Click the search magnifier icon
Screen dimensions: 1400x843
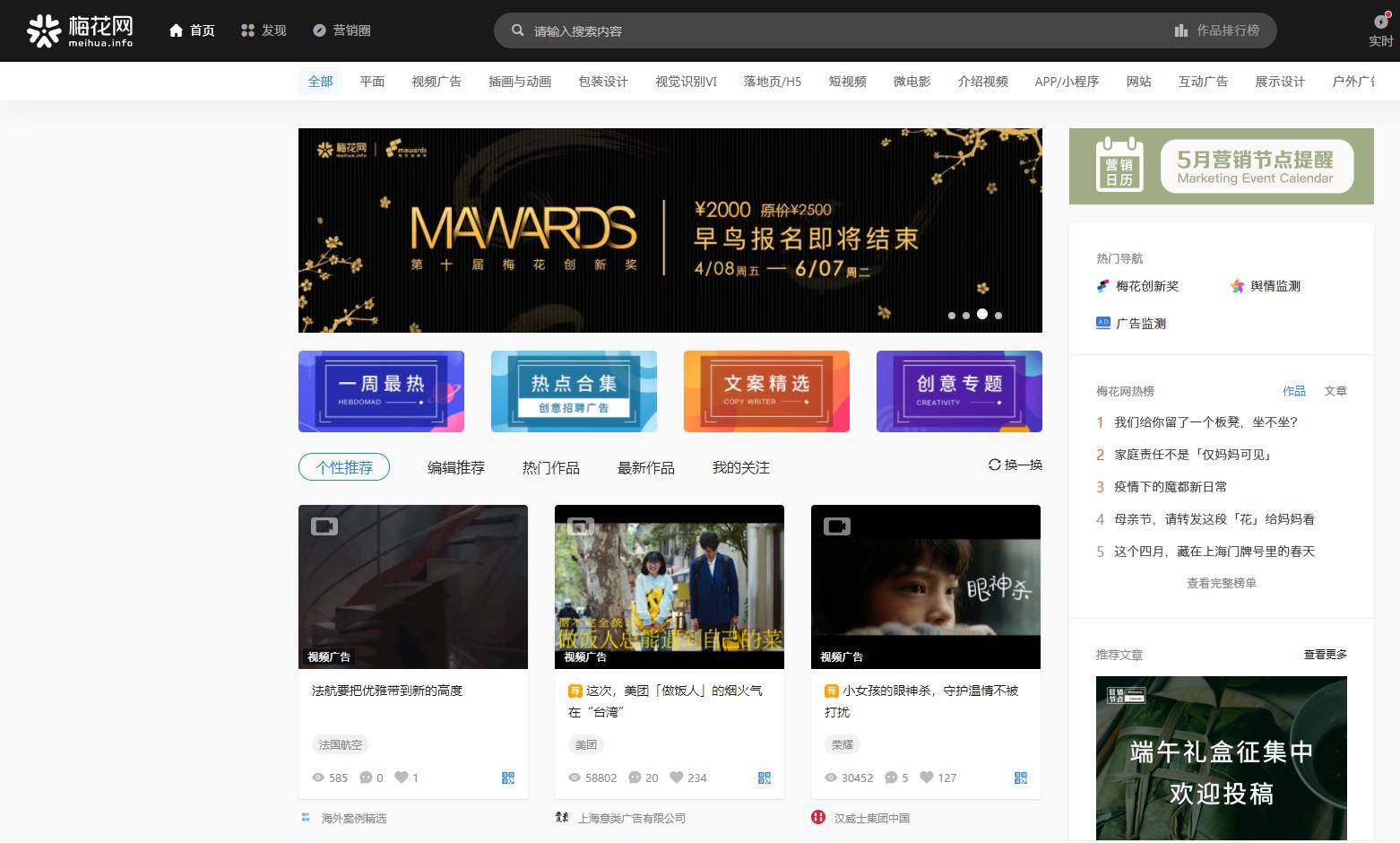[x=517, y=30]
